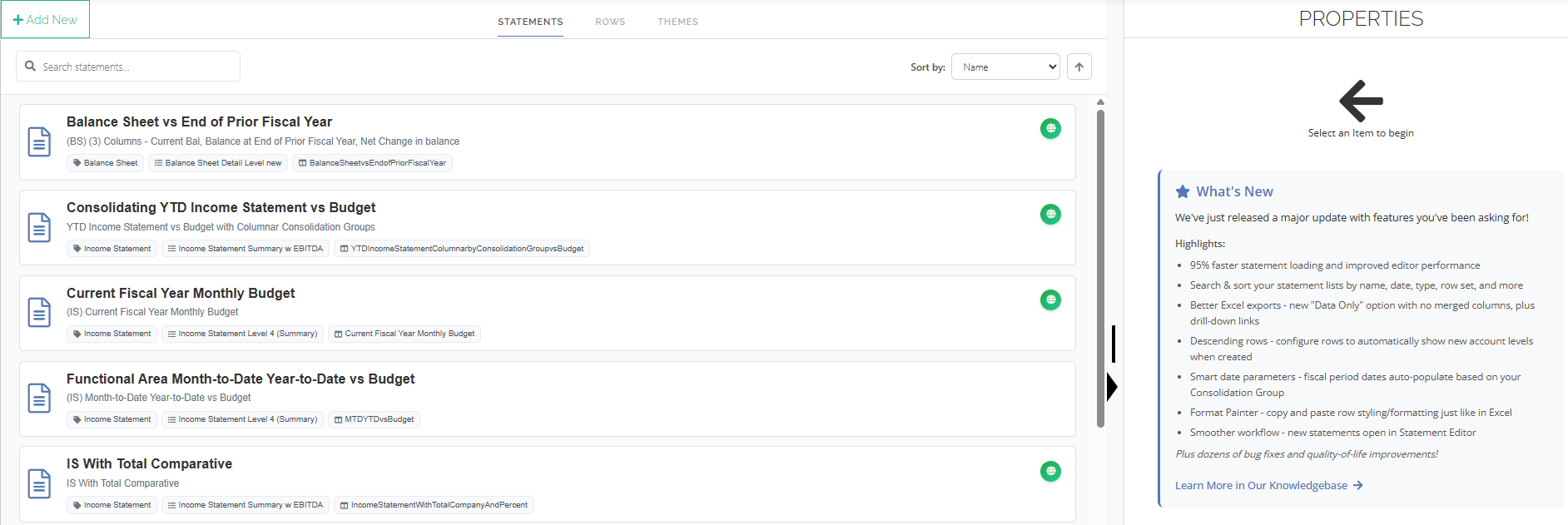Image resolution: width=1568 pixels, height=525 pixels.
Task: Open Consolidating YTD Income Statement vs Budget title
Action: coord(221,207)
